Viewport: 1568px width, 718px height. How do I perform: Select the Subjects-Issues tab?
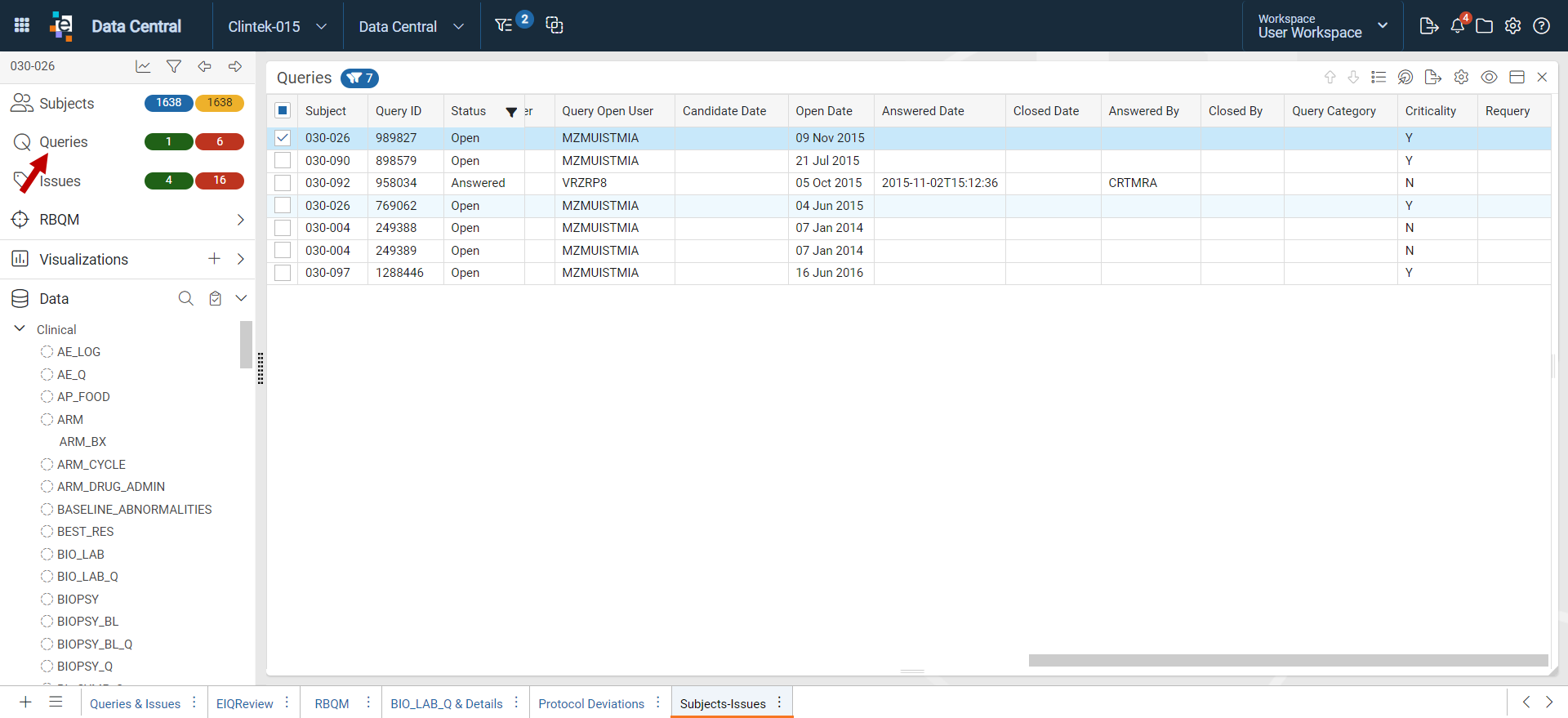(x=723, y=704)
